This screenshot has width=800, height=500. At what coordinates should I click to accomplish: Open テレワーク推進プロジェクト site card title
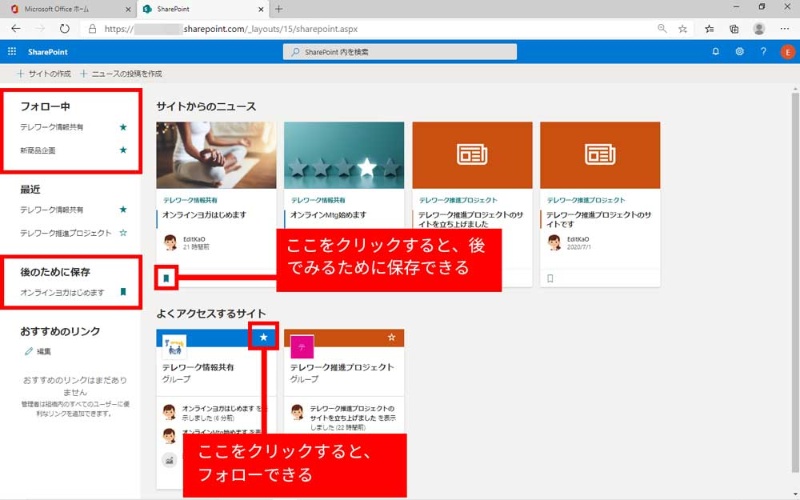click(342, 367)
